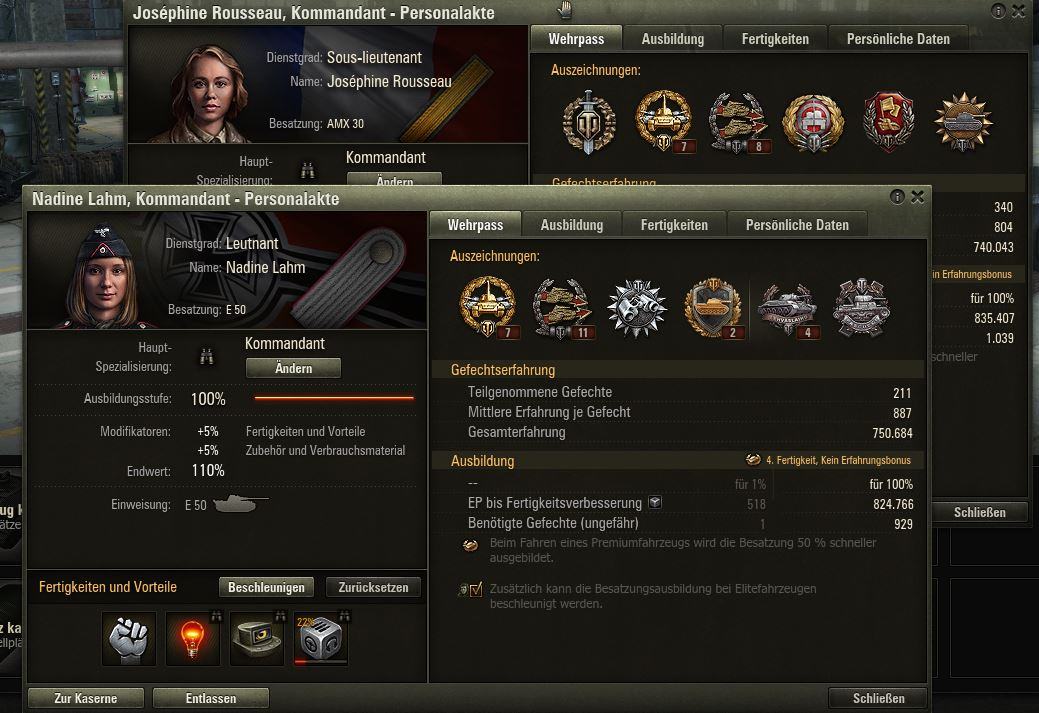Click the E 50 tank silhouette icon
The image size is (1039, 713).
(x=241, y=504)
